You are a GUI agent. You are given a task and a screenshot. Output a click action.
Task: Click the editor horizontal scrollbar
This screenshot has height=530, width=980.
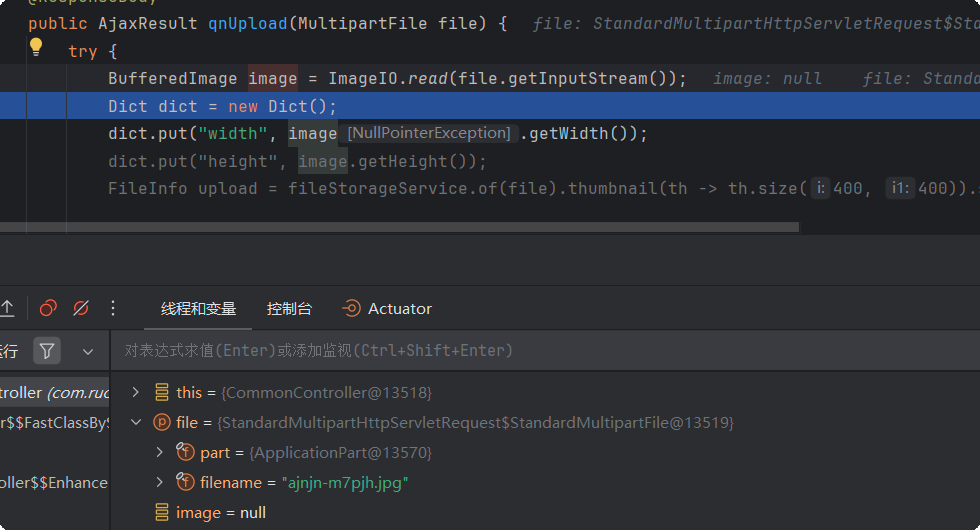click(400, 227)
